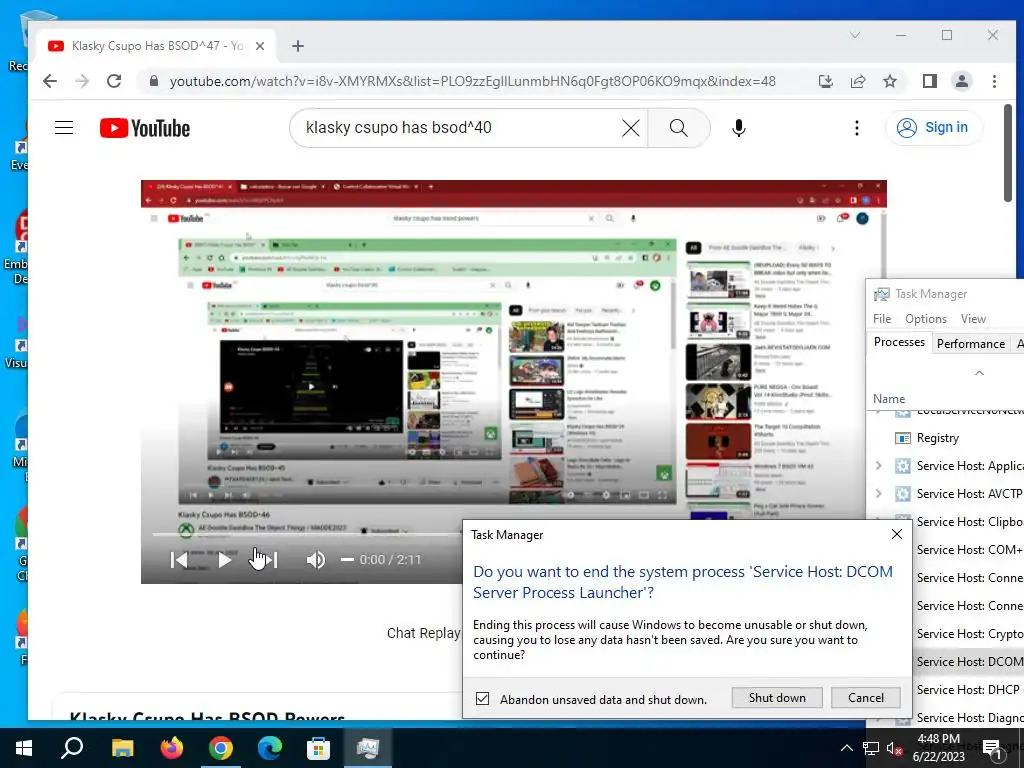Select Service Host: Crypto… process
This screenshot has width=1024, height=768.
tap(968, 634)
